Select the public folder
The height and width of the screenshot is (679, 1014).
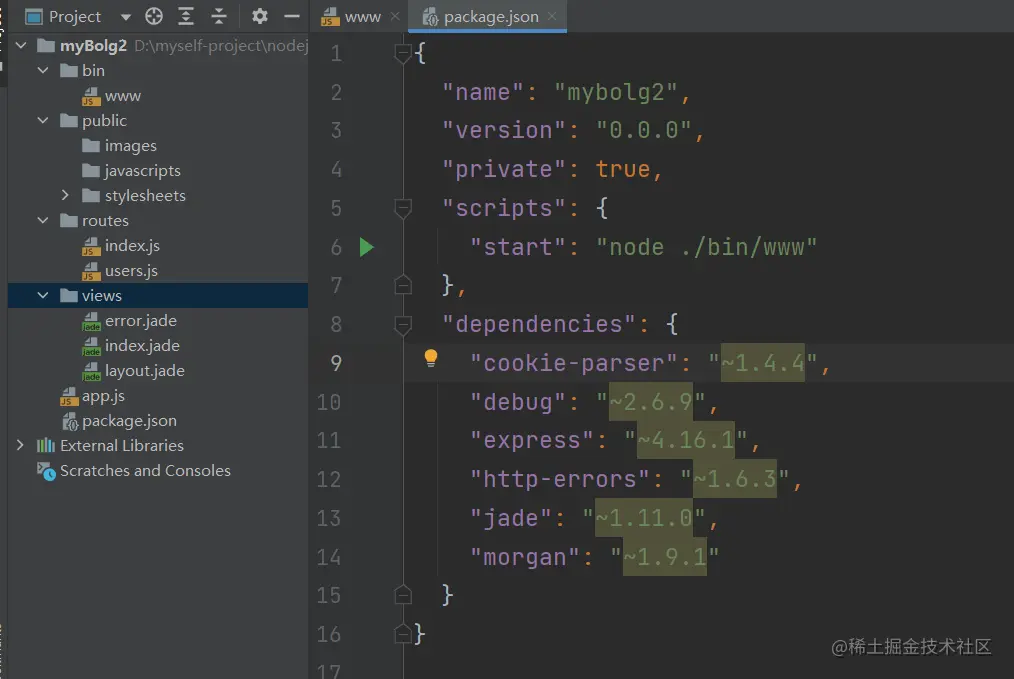coord(104,120)
